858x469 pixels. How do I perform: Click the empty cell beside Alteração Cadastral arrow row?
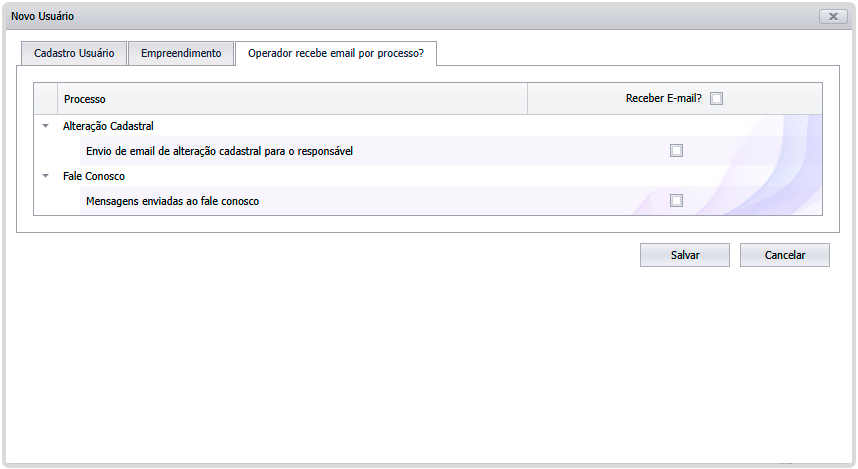click(x=400, y=126)
